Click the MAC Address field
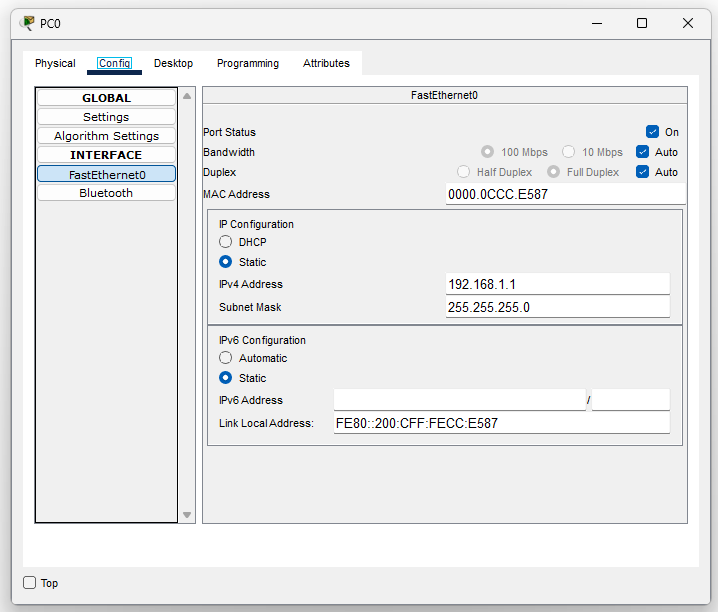Image resolution: width=718 pixels, height=612 pixels. 565,194
